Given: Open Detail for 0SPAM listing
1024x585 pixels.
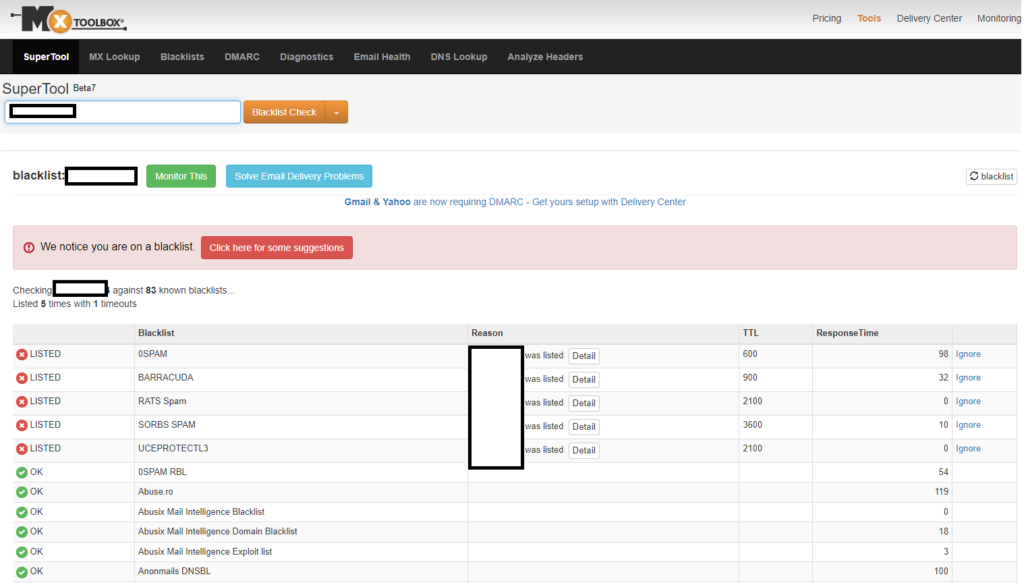Looking at the screenshot, I should [x=584, y=356].
